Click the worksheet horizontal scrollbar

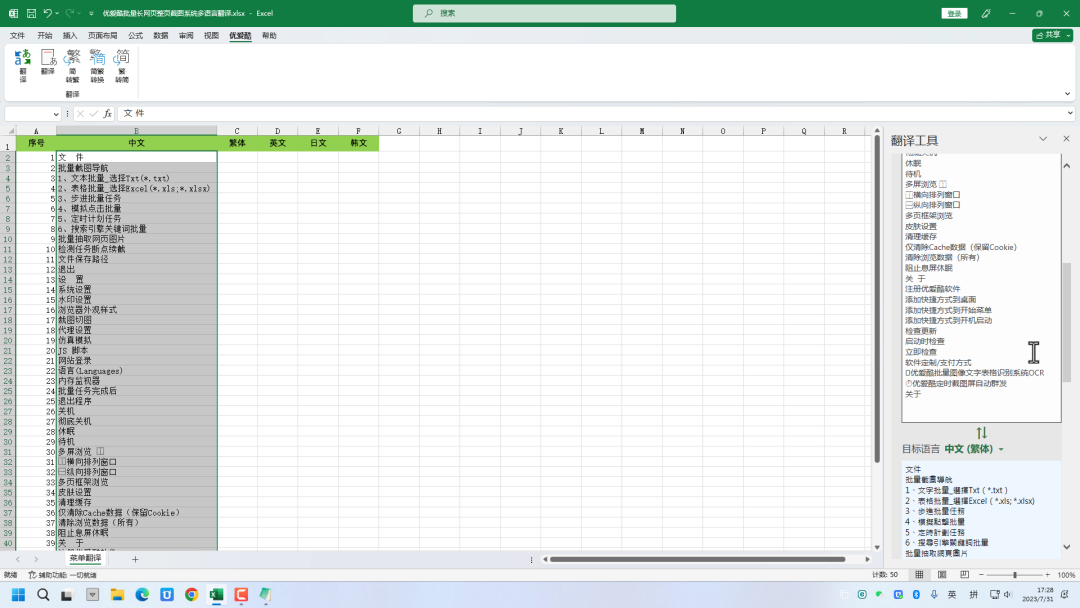(697, 559)
